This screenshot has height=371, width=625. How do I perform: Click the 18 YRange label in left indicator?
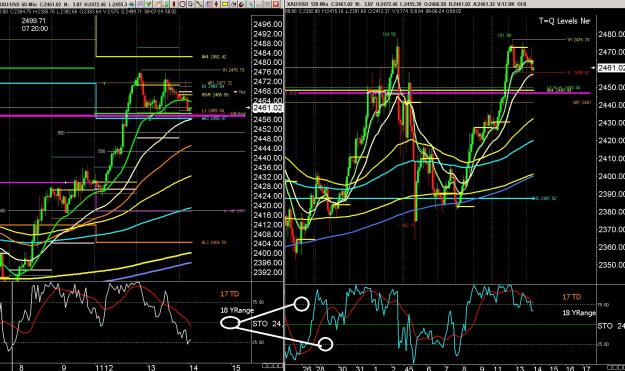pos(237,310)
